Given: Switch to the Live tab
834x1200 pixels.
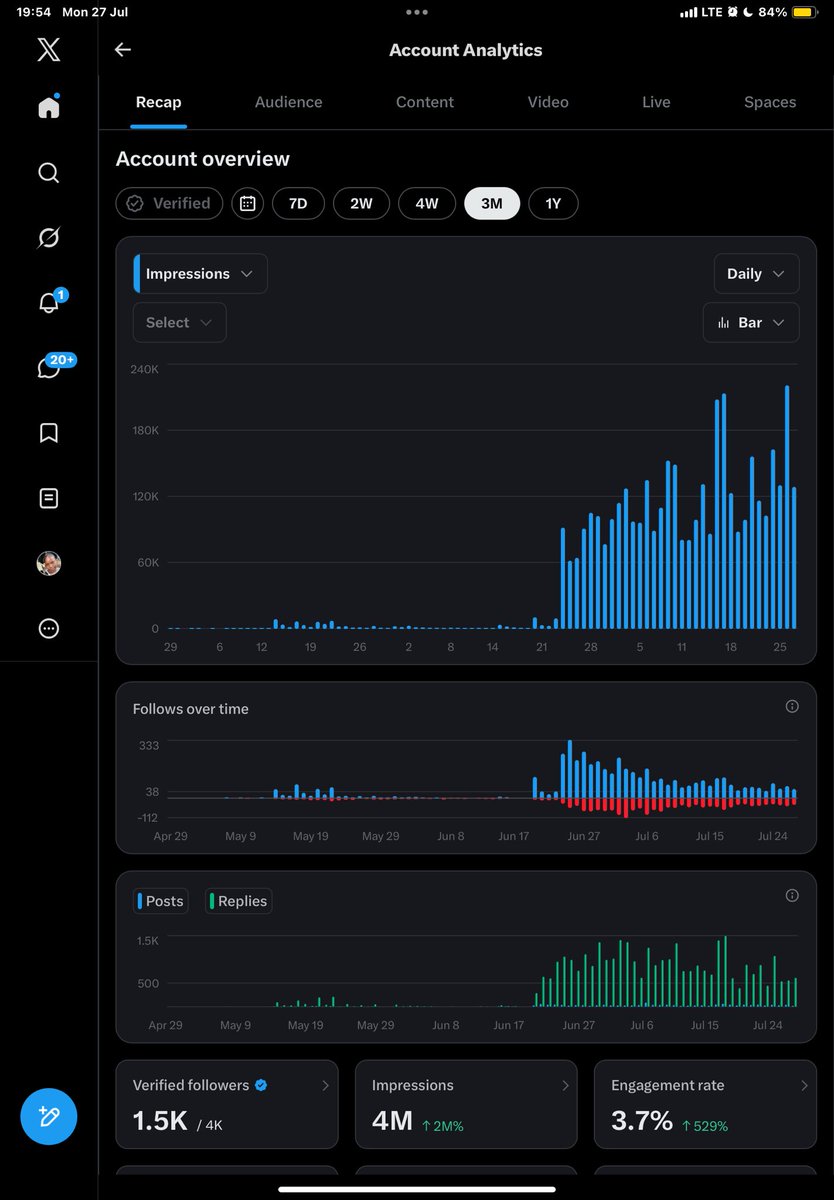Looking at the screenshot, I should [656, 102].
